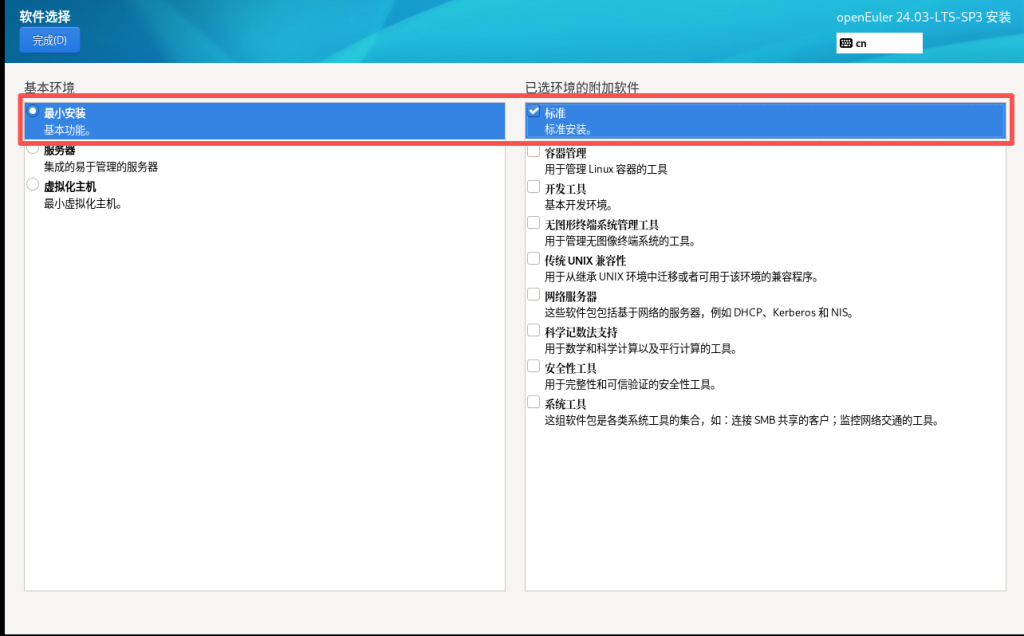Toggle the 科学记数法支持 checkbox
The height and width of the screenshot is (636, 1024).
pyautogui.click(x=534, y=331)
